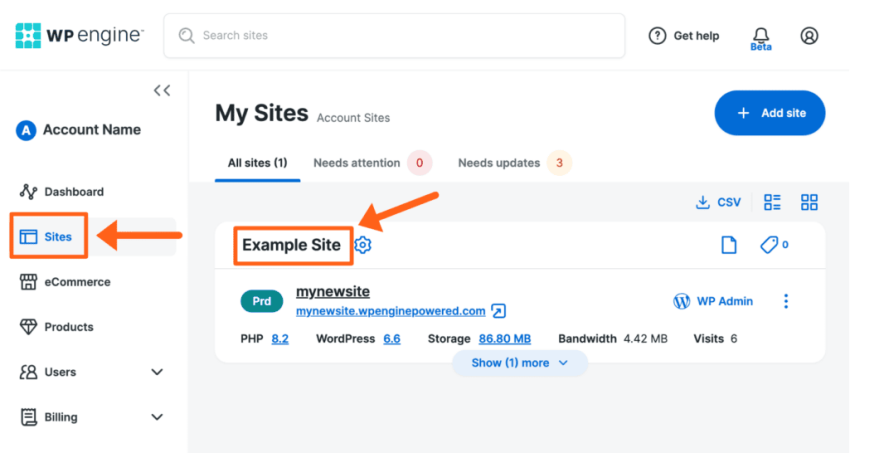Click the Add site button
Viewport: 884px width, 453px height.
(770, 113)
